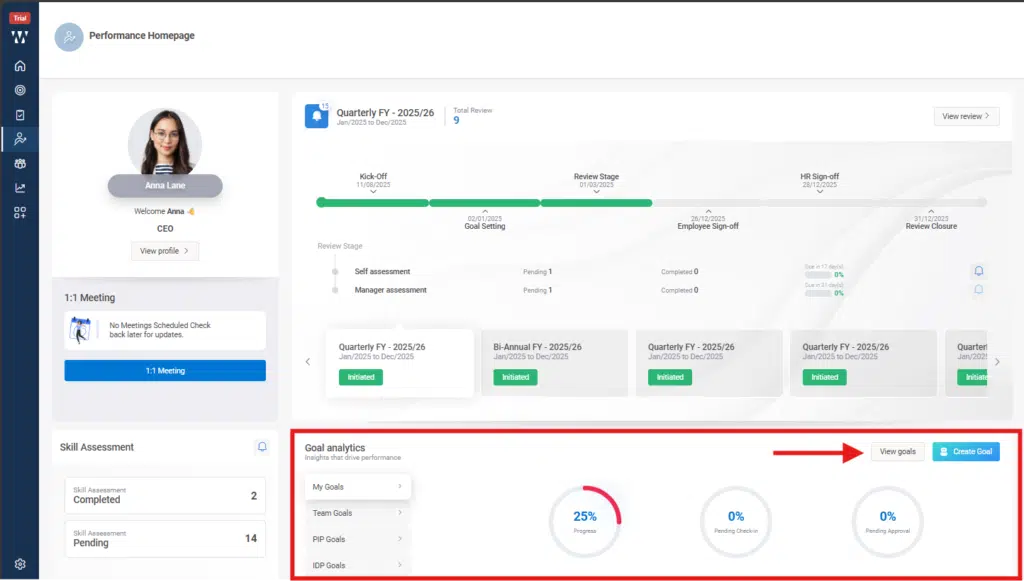Open the settings gear at sidebar bottom
1024x581 pixels.
[x=20, y=563]
